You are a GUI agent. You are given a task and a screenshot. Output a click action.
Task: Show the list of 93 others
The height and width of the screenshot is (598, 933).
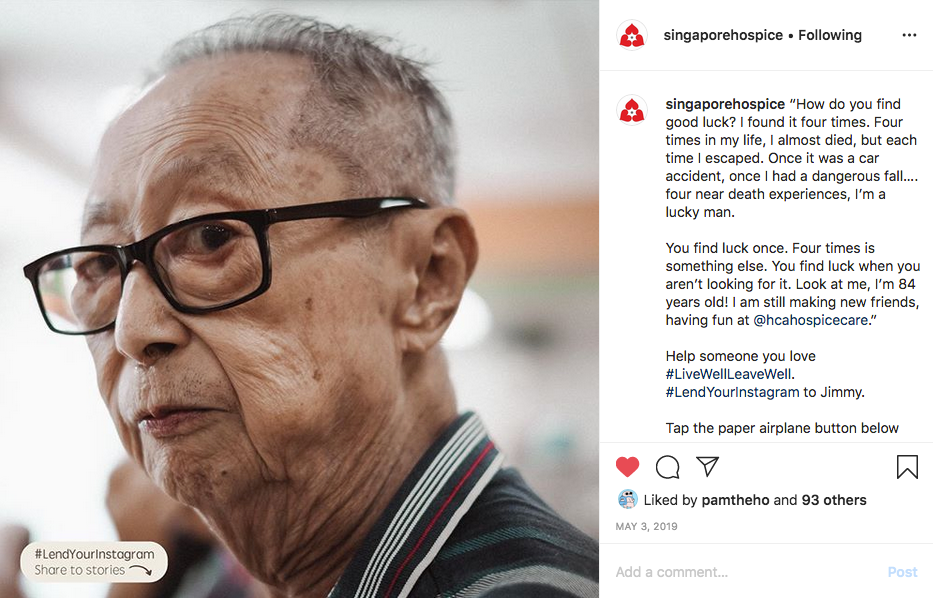[834, 500]
